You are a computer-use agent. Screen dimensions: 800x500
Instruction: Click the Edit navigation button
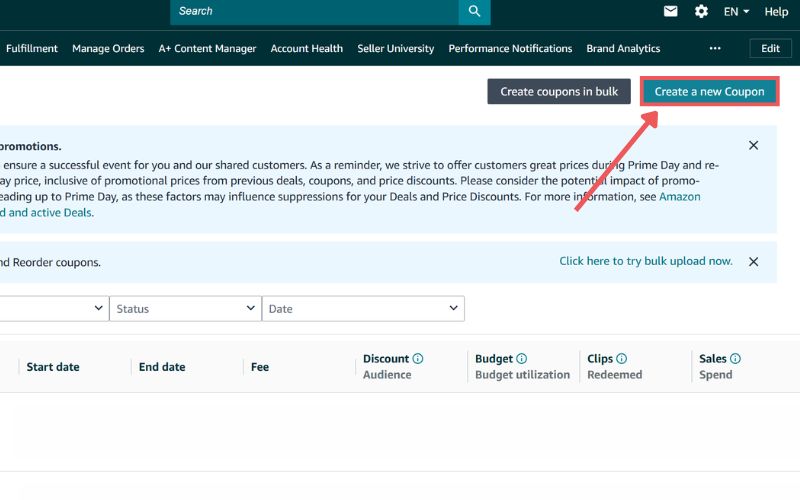click(x=770, y=48)
